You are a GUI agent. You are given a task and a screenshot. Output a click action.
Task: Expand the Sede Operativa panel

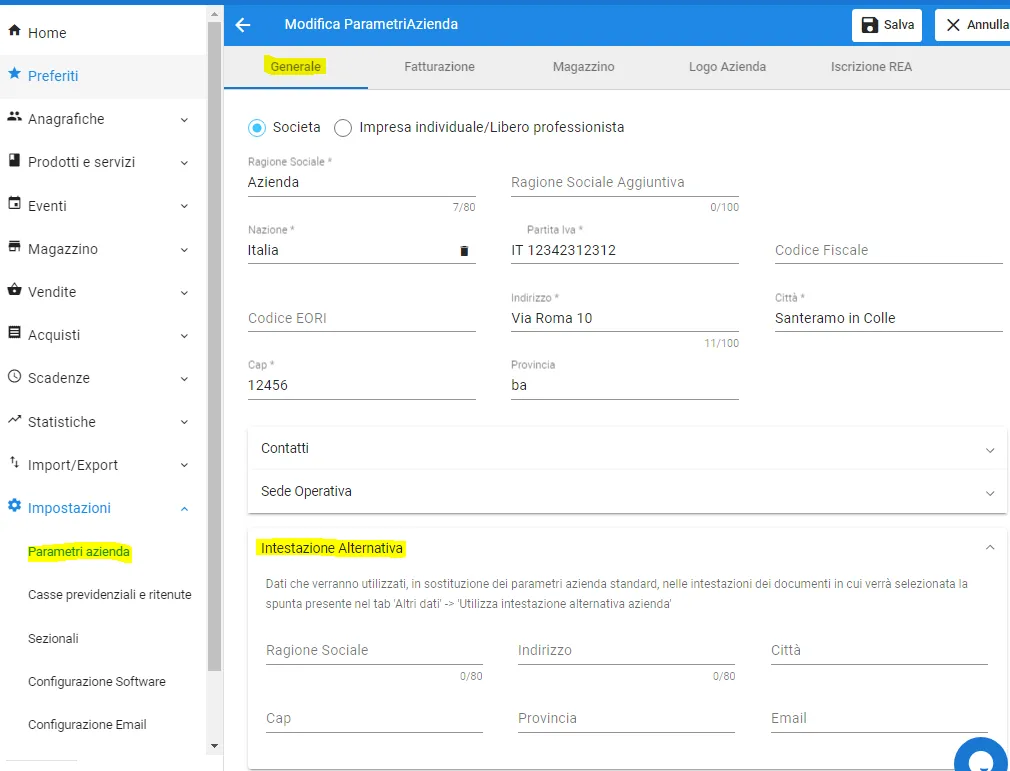click(627, 491)
